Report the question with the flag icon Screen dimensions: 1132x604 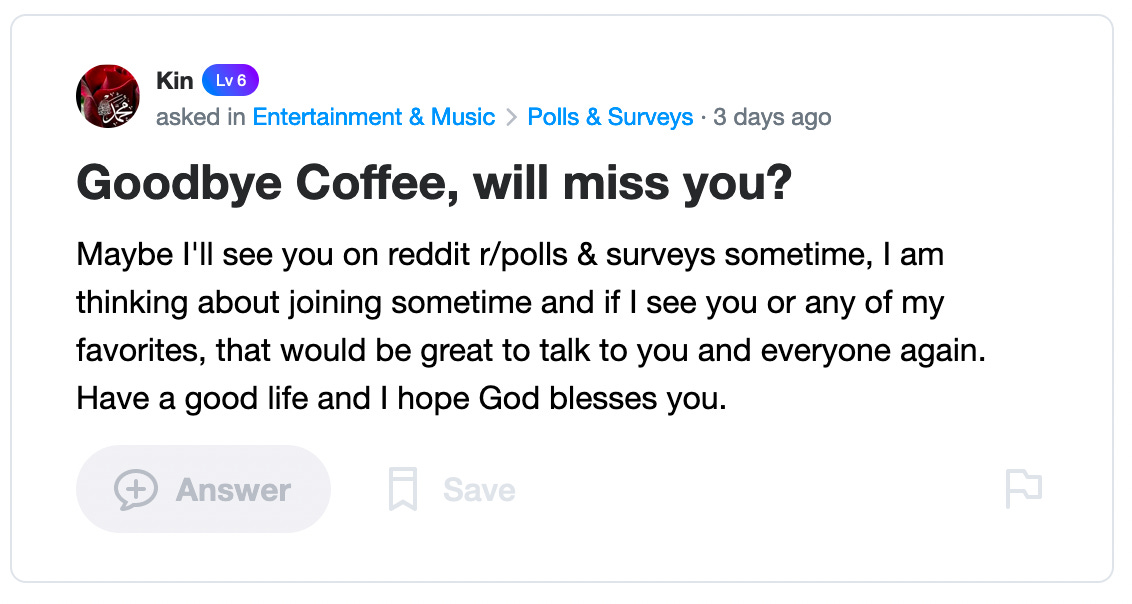1023,489
